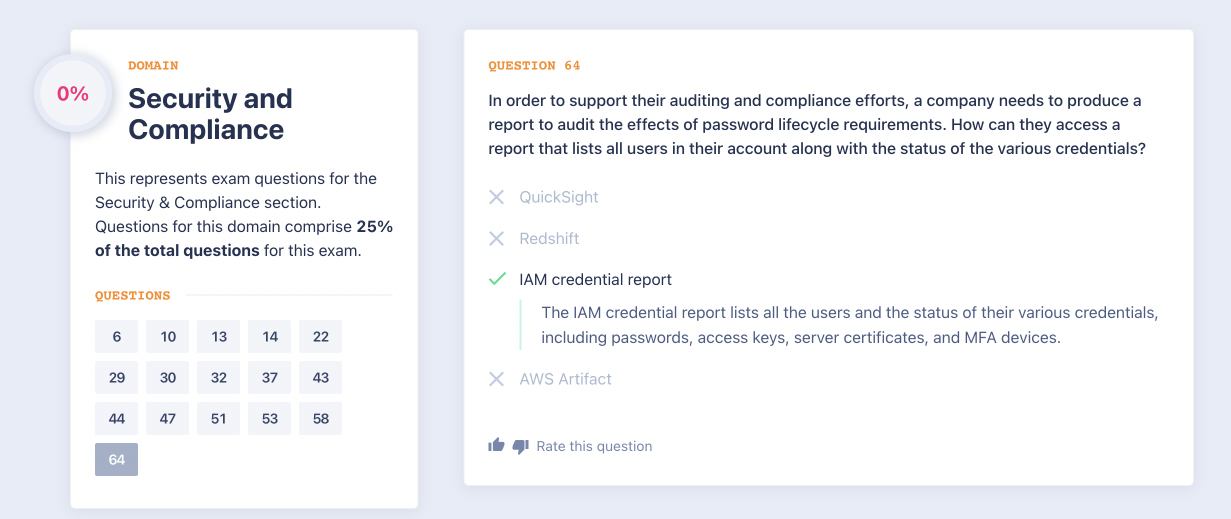The image size is (1231, 519).
Task: Click the X icon beside AWS Artifact
Action: 496,379
